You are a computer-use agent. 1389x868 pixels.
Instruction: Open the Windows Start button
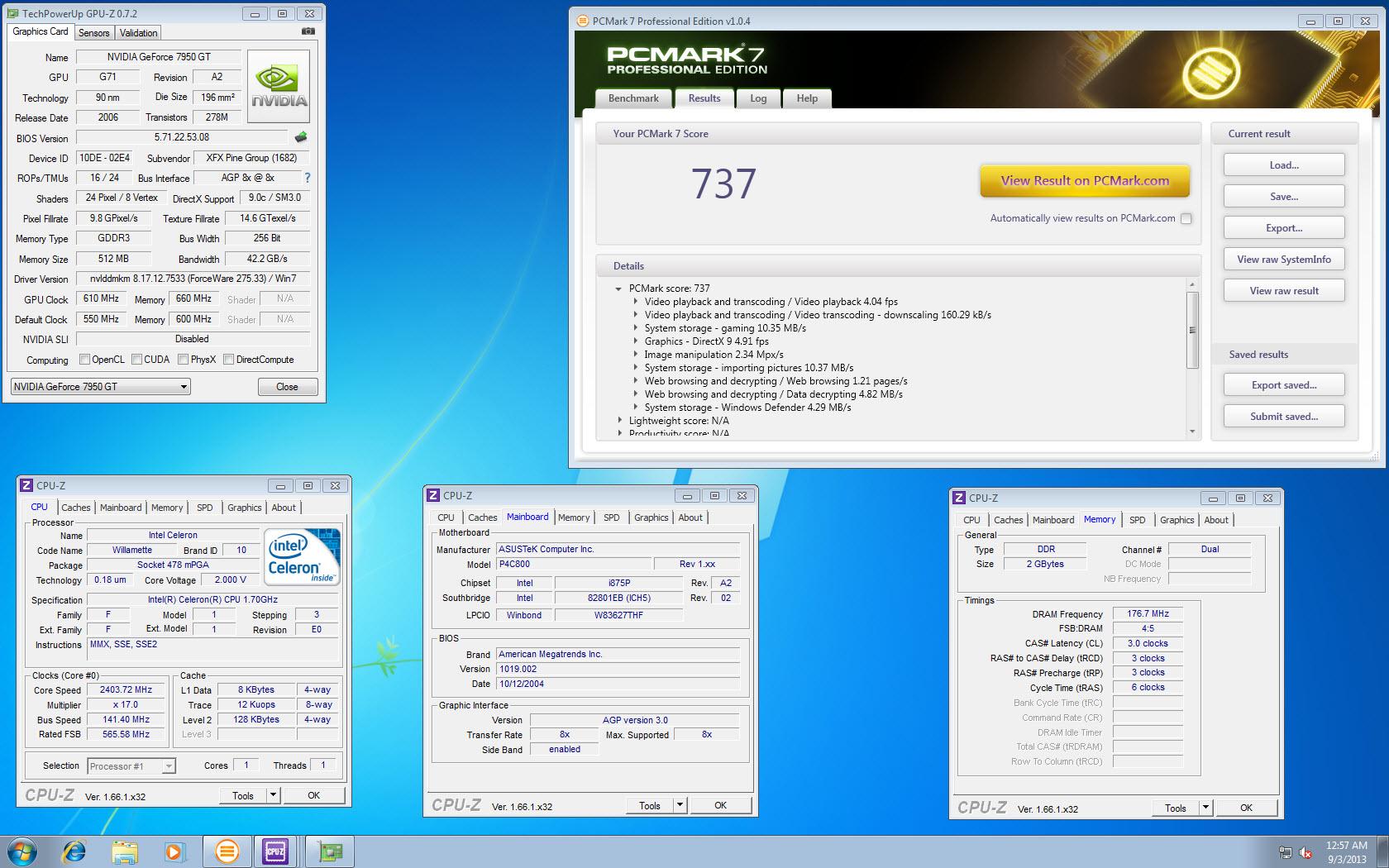[x=22, y=851]
